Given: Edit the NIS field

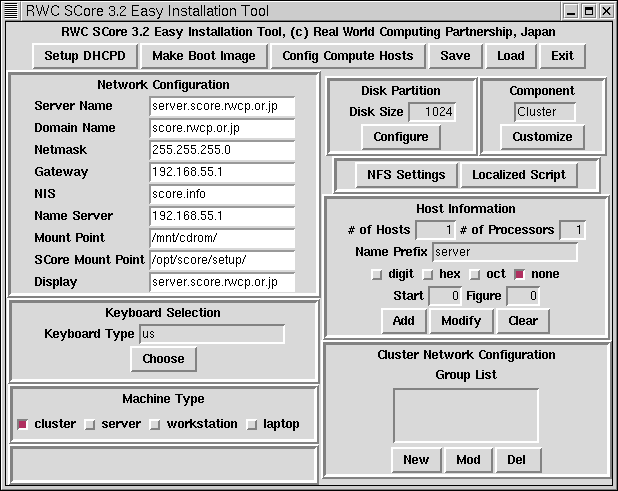Looking at the screenshot, I should (222, 194).
